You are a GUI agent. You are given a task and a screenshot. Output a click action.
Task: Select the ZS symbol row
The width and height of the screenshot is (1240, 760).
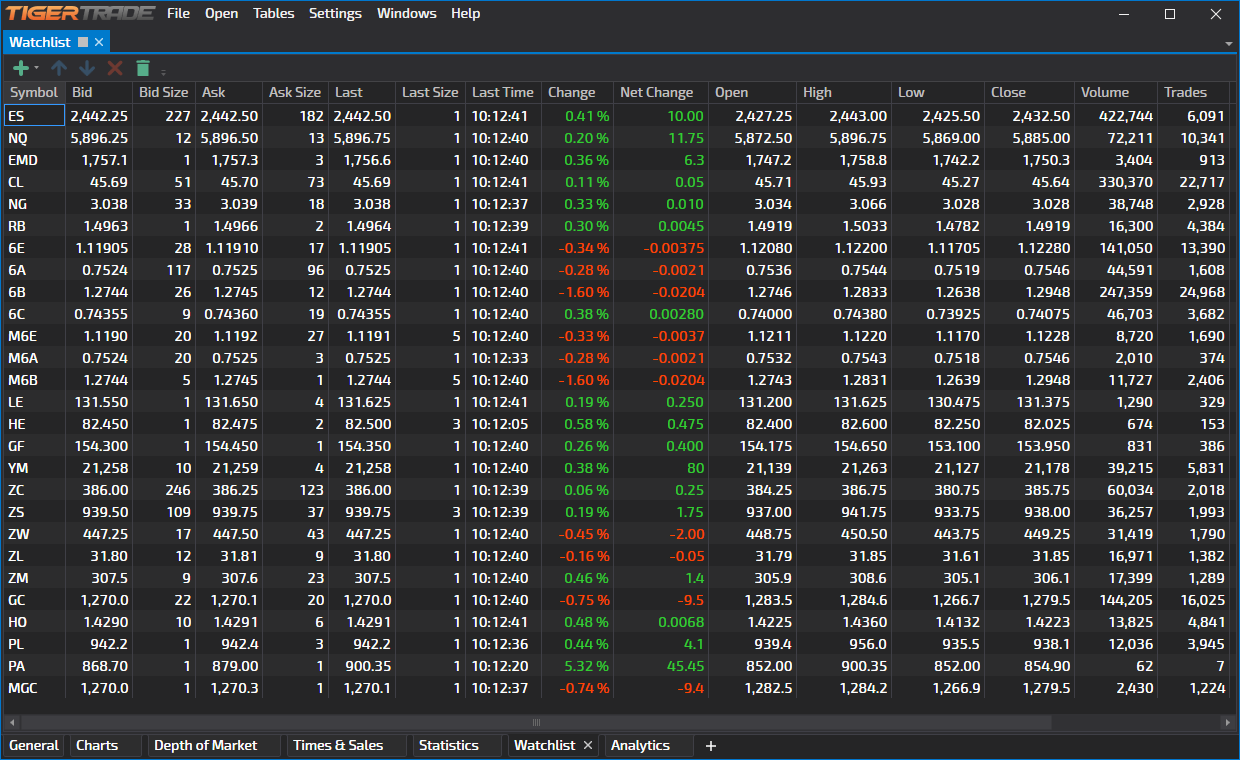(617, 512)
